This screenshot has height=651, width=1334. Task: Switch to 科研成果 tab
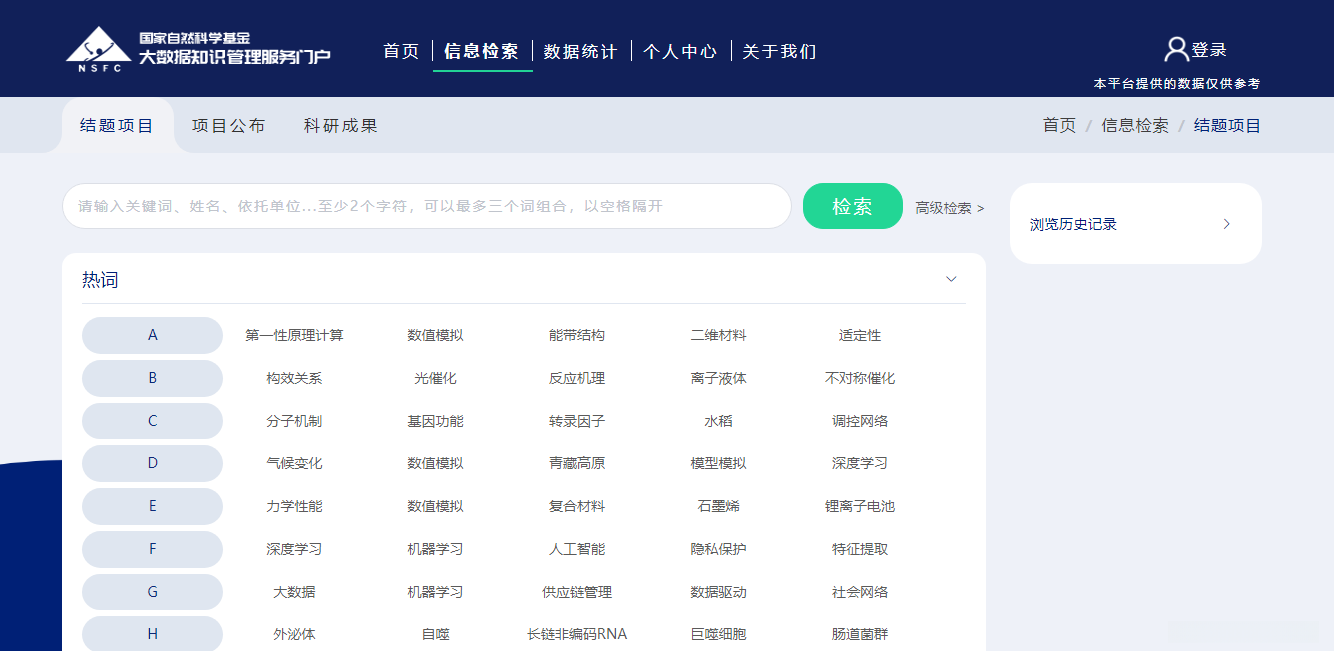click(x=341, y=126)
